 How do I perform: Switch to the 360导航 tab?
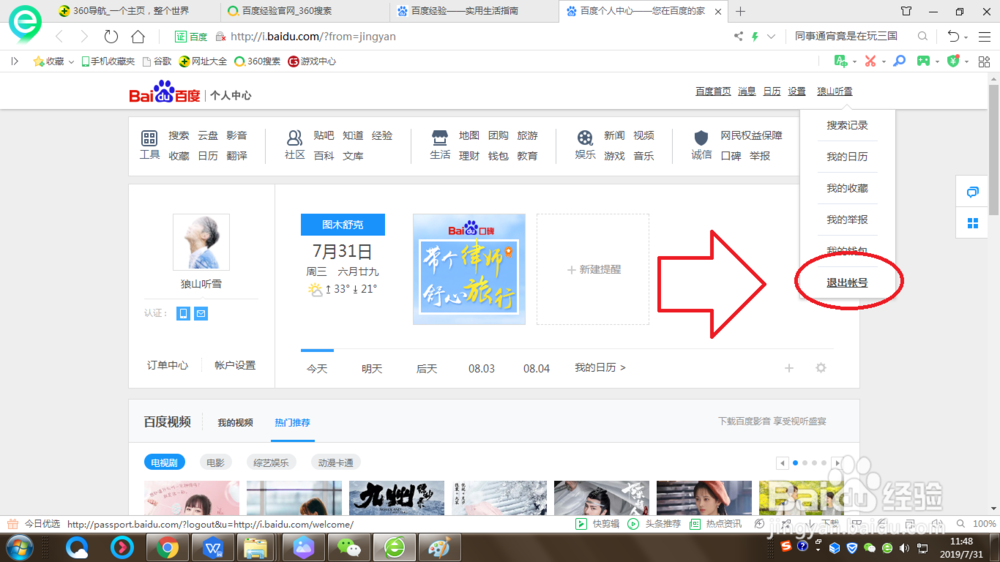132,11
